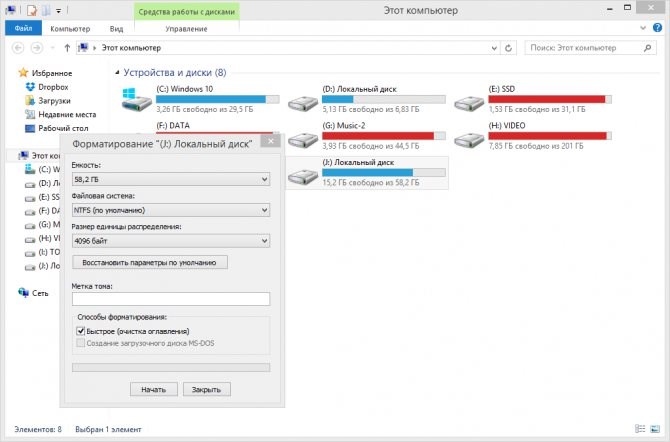670x442 pixels.
Task: Click restore default parameters button
Action: click(x=150, y=262)
